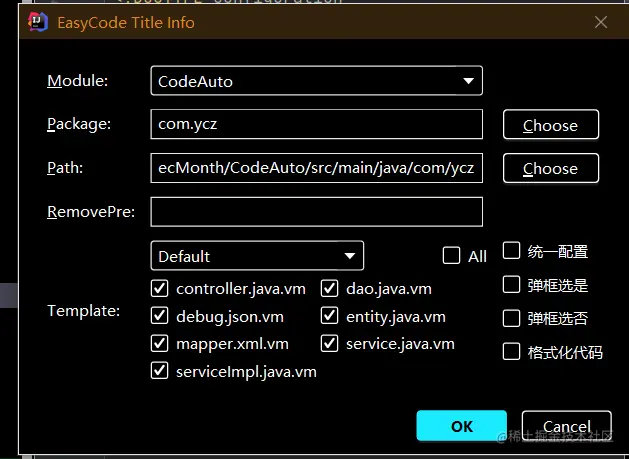Enable the 统一配置 checkbox
The width and height of the screenshot is (629, 459).
(x=511, y=251)
